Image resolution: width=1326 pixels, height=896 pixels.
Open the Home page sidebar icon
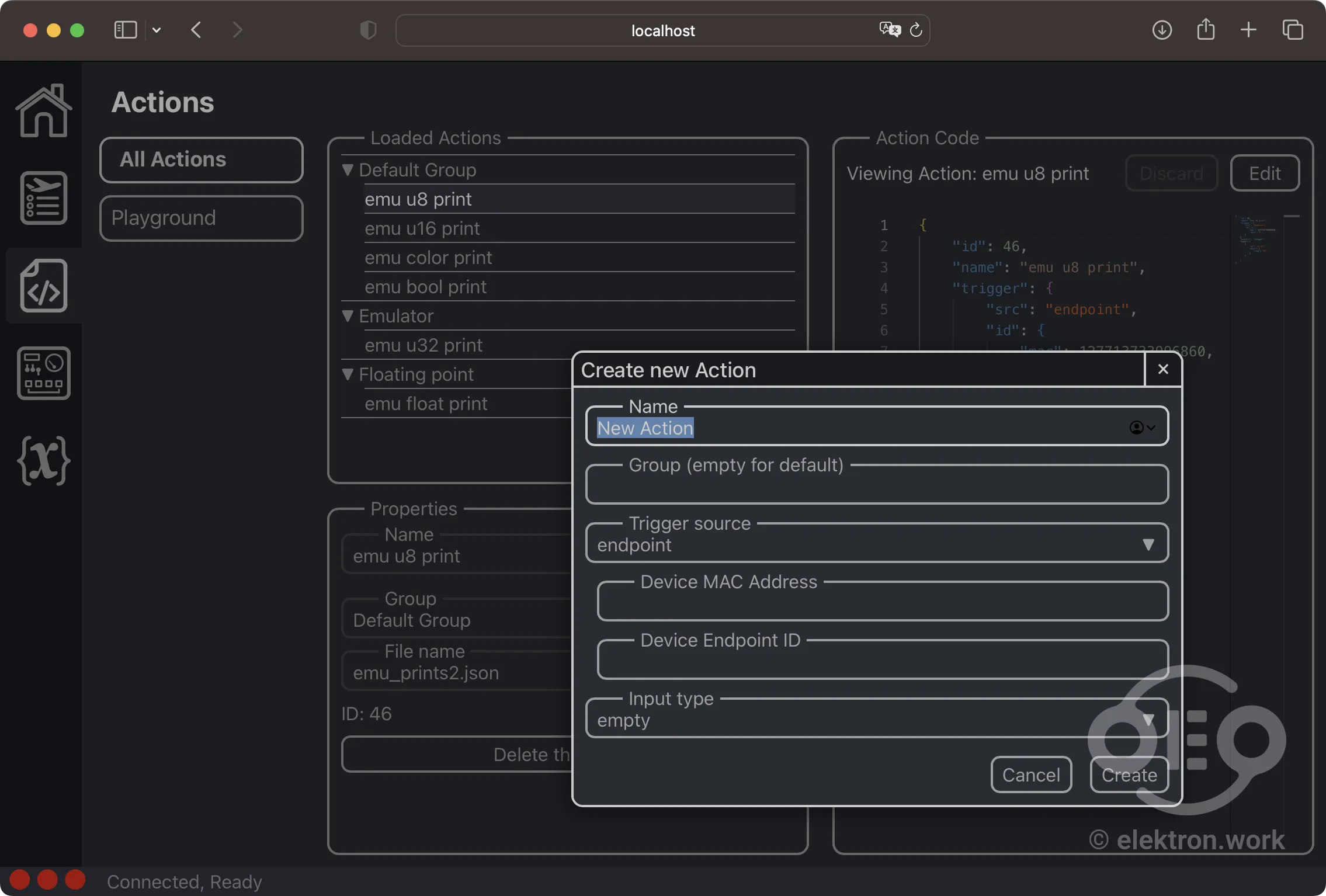click(x=44, y=110)
